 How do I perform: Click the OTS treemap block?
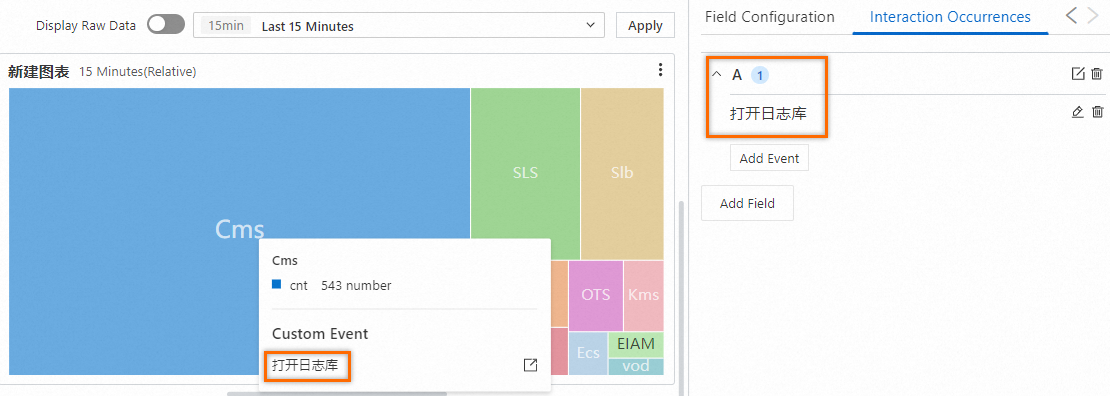point(595,295)
